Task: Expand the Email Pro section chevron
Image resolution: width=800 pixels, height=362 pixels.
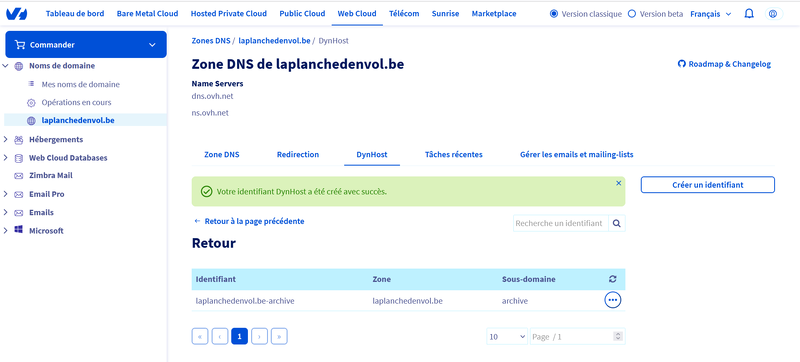Action: (x=6, y=194)
